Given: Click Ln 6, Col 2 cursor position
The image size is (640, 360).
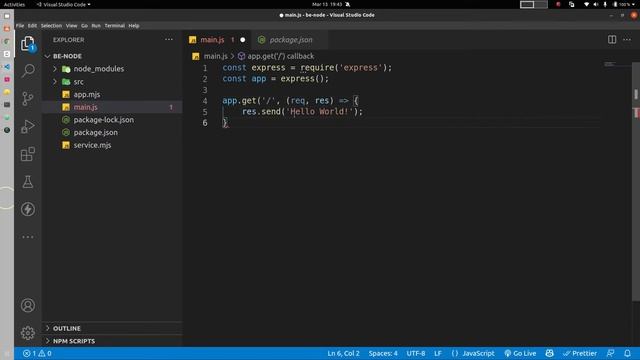Looking at the screenshot, I should tap(343, 353).
